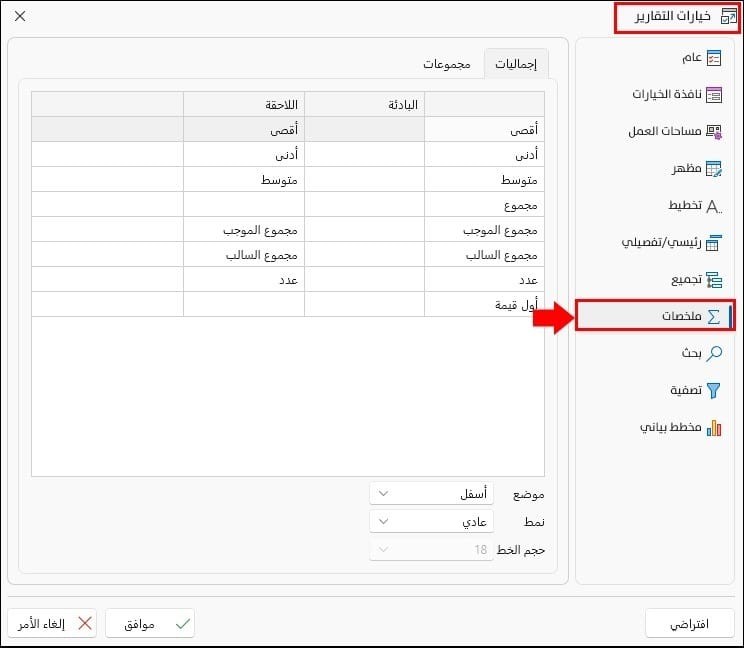Confirm with the موافق button
This screenshot has width=744, height=648.
(150, 624)
